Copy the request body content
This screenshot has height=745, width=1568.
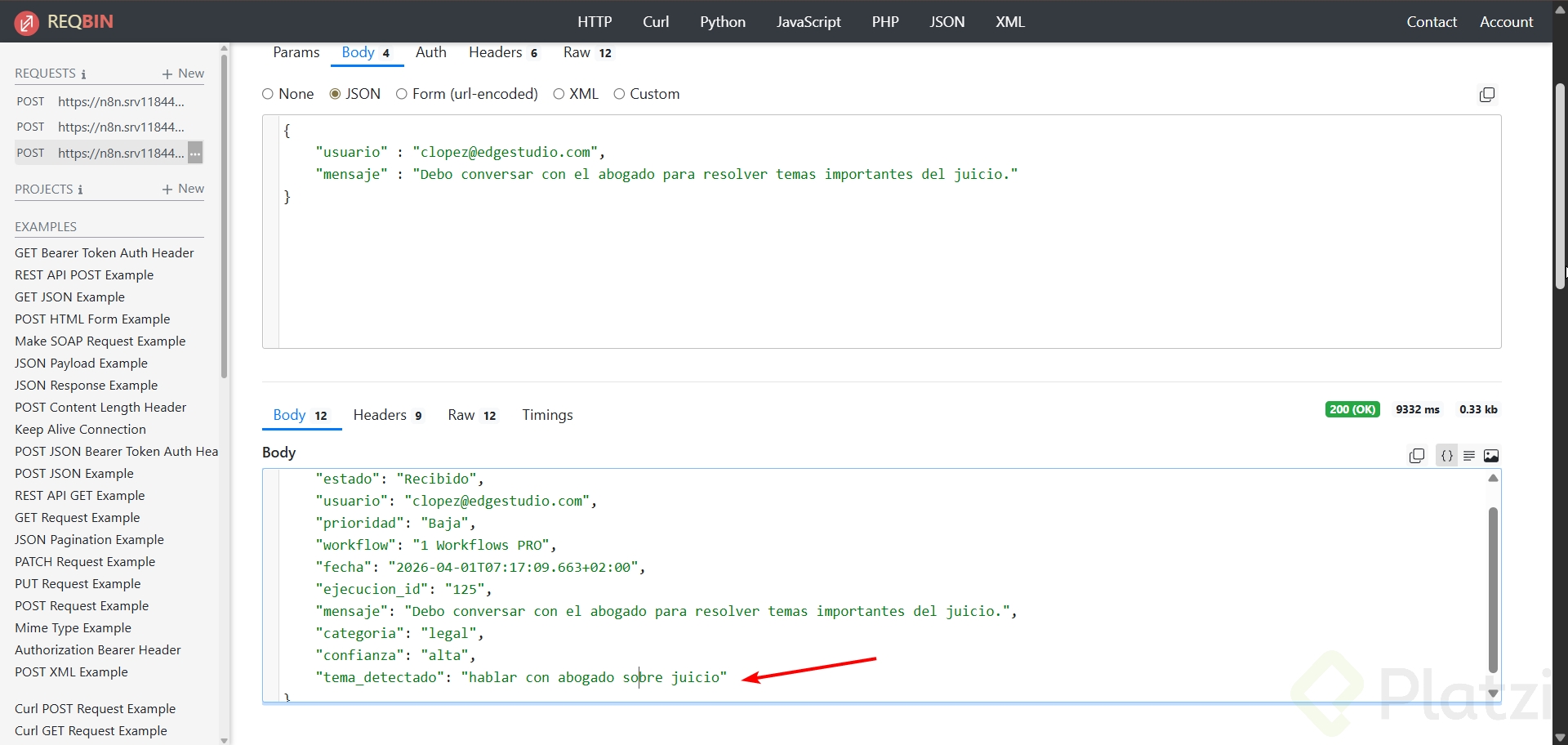[1486, 95]
